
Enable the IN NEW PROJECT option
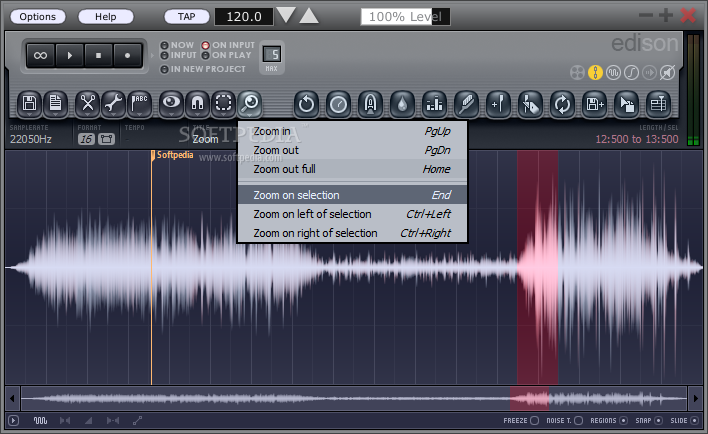pyautogui.click(x=203, y=69)
